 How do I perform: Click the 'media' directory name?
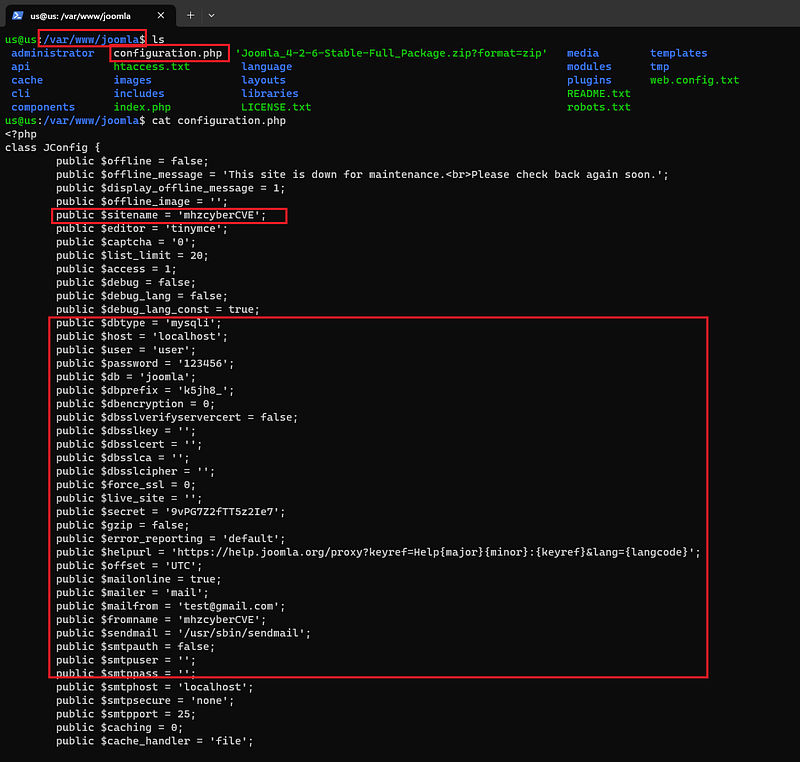(x=583, y=53)
